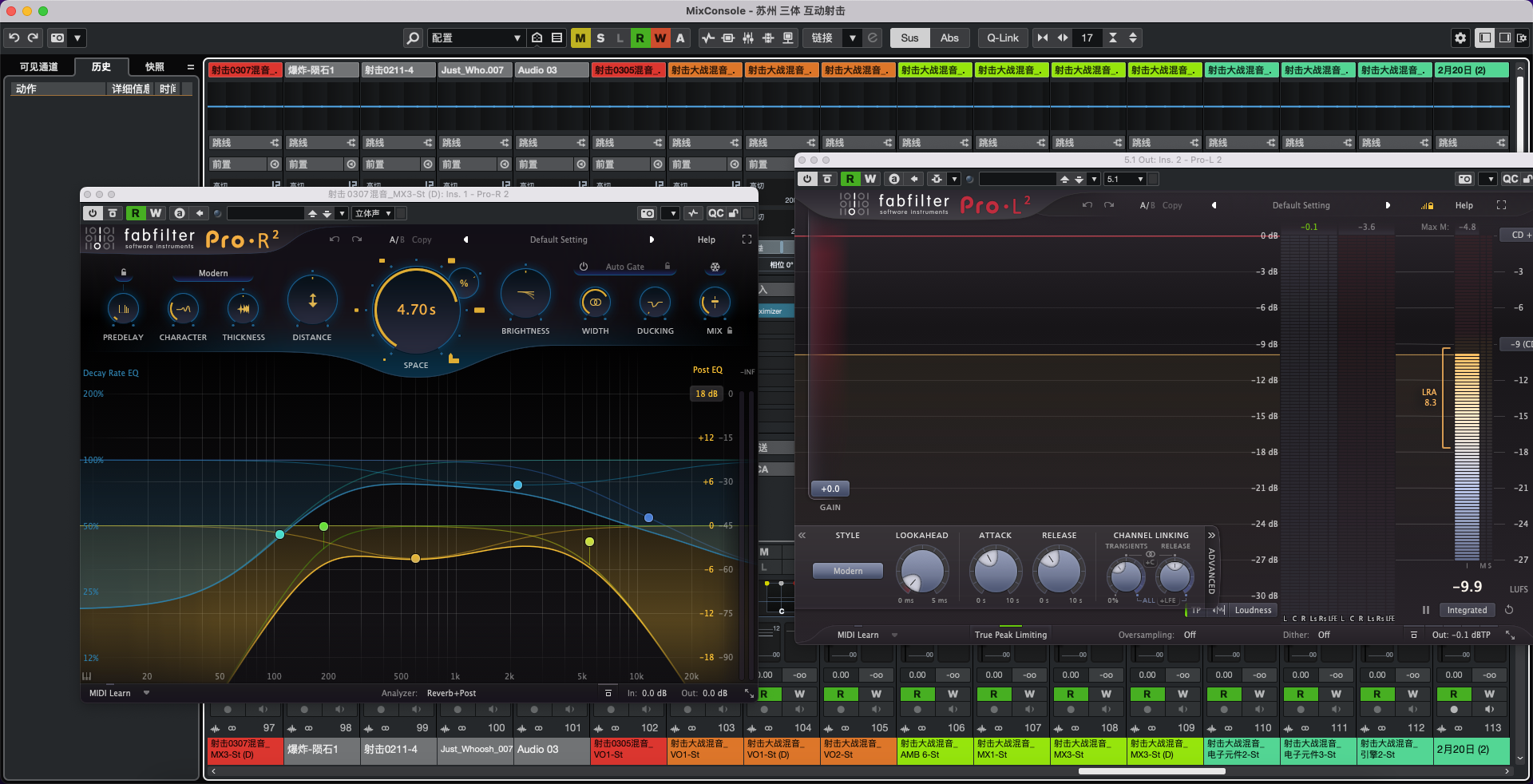
Task: Click the Pro-L 2 LOOKAHEAD knob
Action: (x=921, y=571)
